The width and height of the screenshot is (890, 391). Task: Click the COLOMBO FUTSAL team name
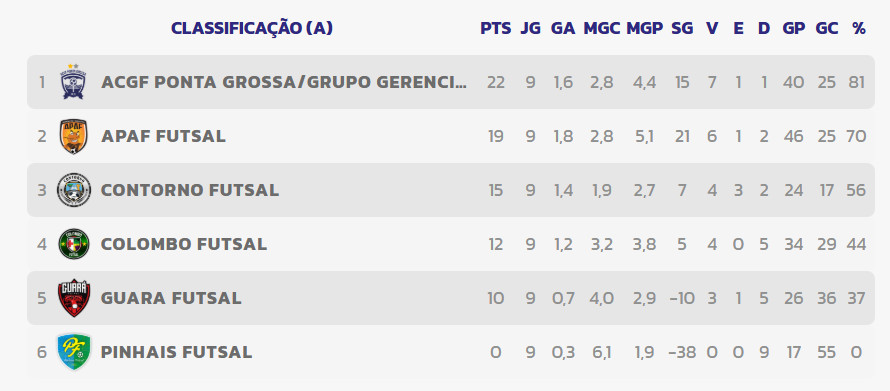pyautogui.click(x=184, y=244)
